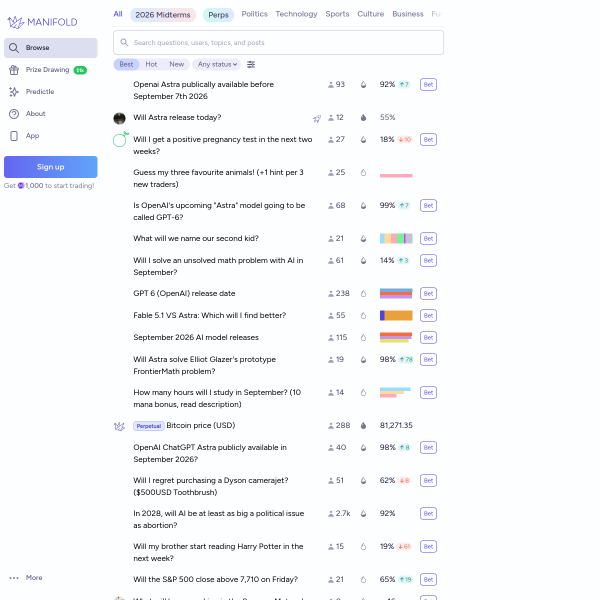This screenshot has height=600, width=600.
Task: Bet on Elliot Glazer's FrontierMath problem market
Action: [x=428, y=360]
